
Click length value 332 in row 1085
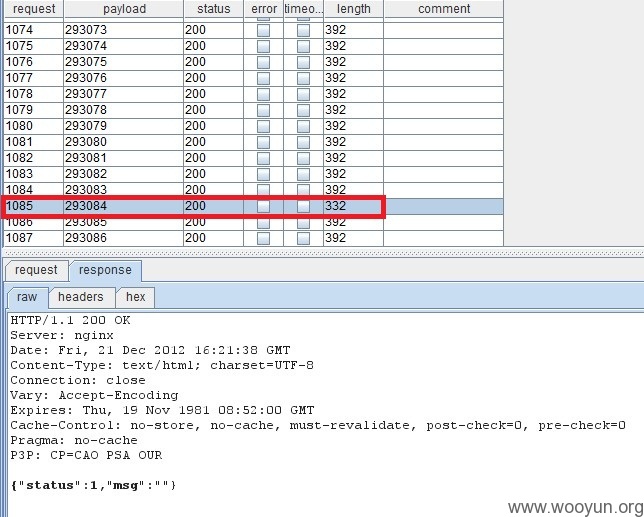click(x=354, y=206)
